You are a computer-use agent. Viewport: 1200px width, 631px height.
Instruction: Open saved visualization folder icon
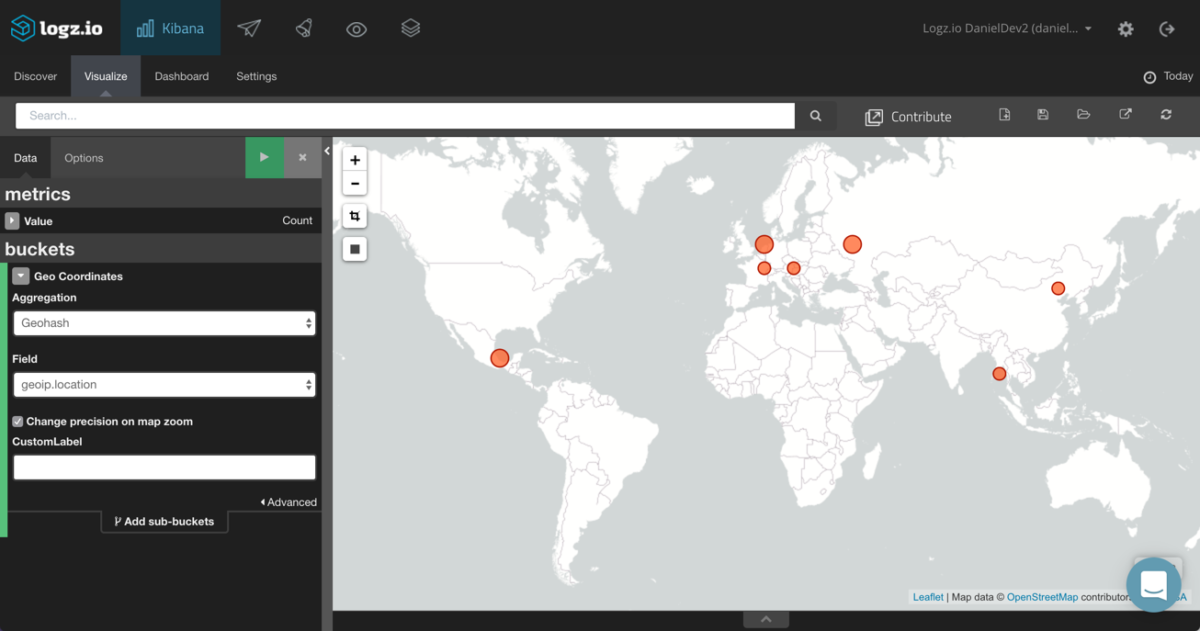[x=1083, y=115]
